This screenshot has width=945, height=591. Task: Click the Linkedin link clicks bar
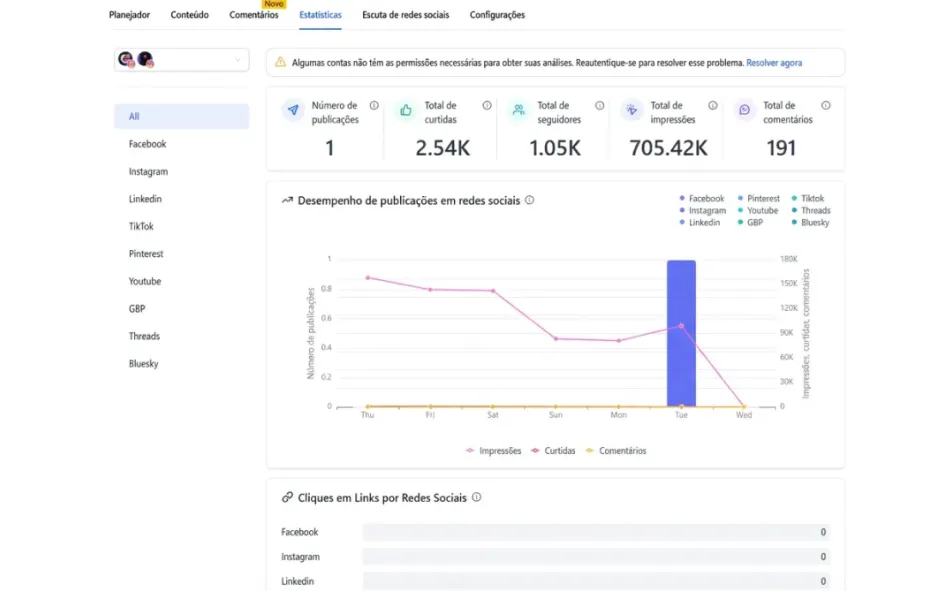tap(597, 581)
